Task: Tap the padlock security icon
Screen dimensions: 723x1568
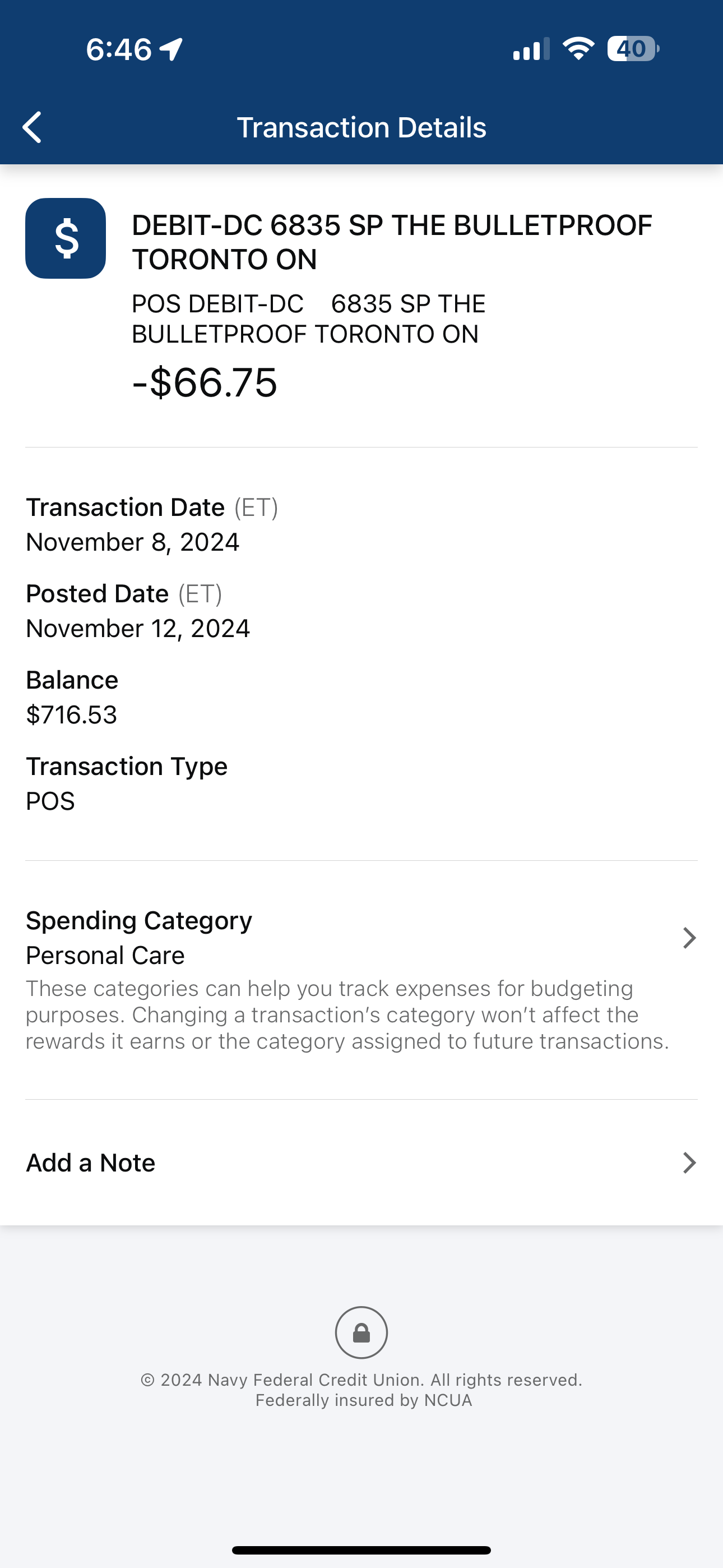Action: coord(361,1332)
